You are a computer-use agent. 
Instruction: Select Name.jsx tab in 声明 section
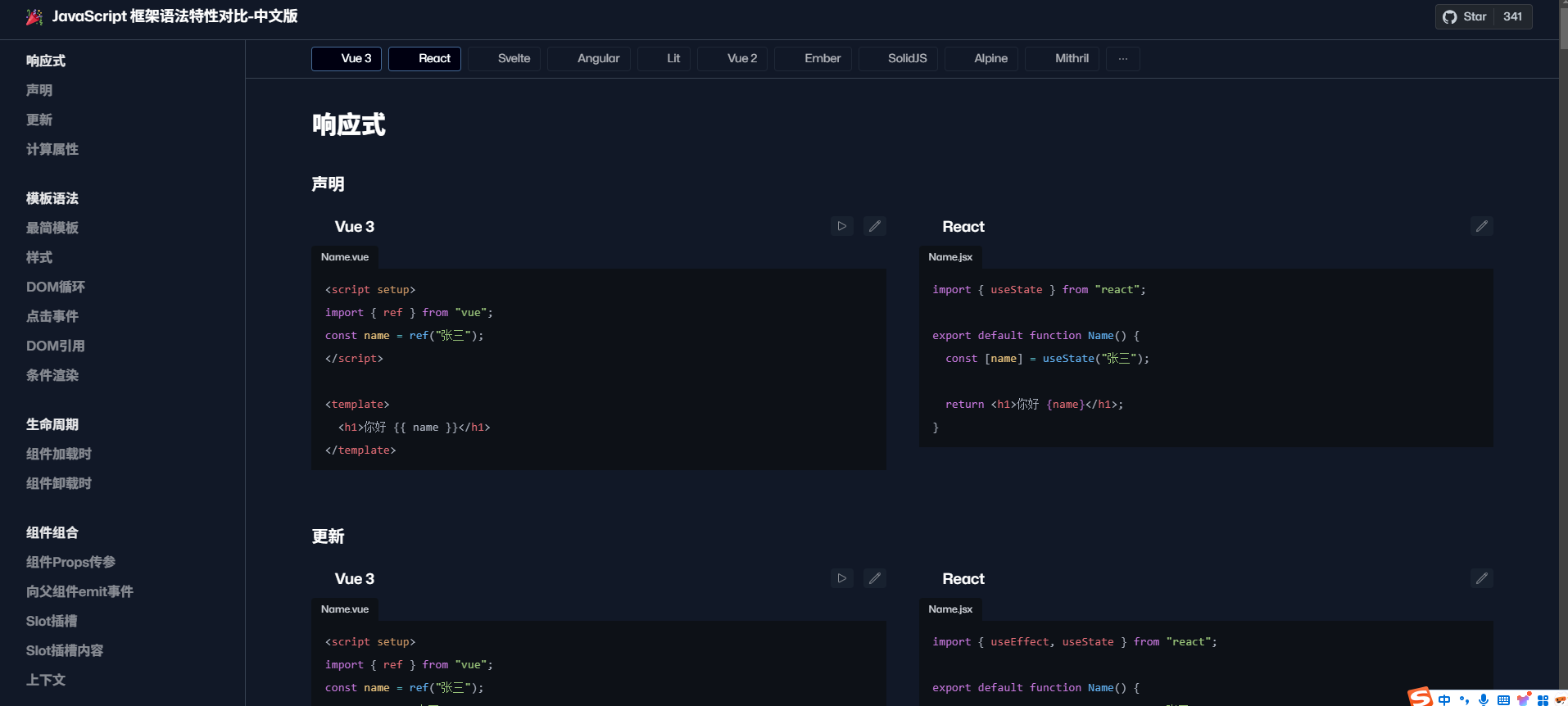click(x=950, y=257)
